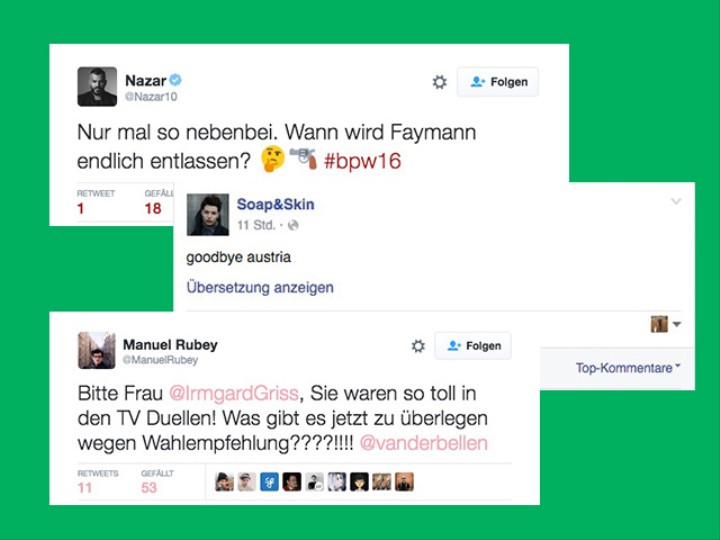The height and width of the screenshot is (540, 720).
Task: Open hashtag #bpw16
Action: [x=362, y=161]
